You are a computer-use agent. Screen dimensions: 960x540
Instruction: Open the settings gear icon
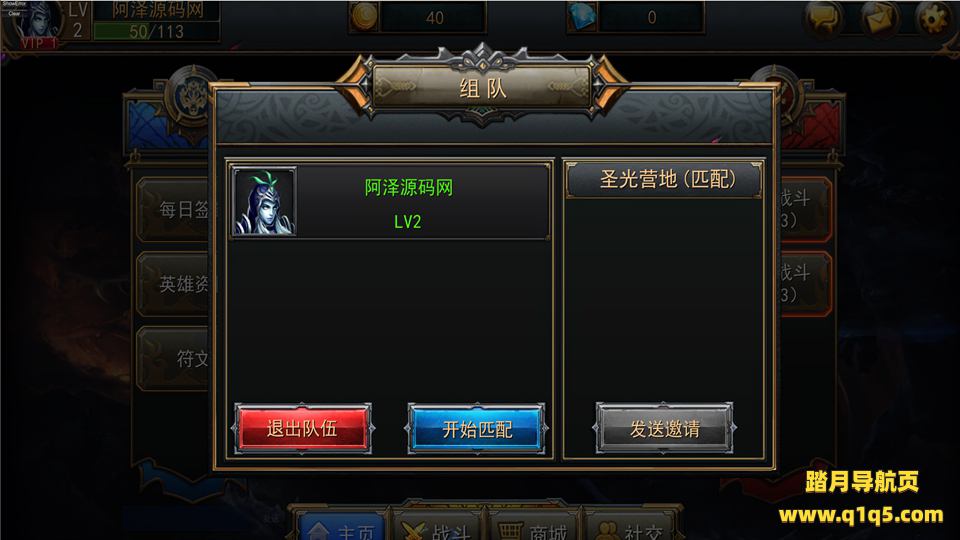click(x=934, y=18)
